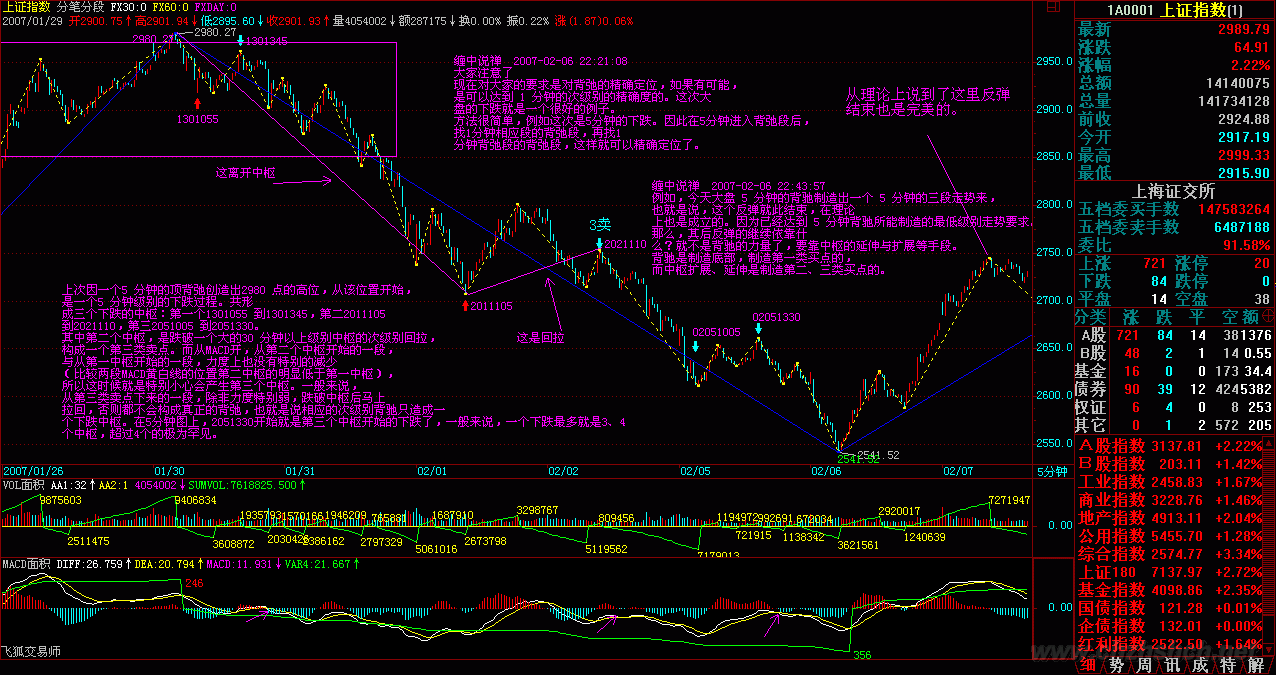The image size is (1276, 675).
Task: Open the 细 detail tab
Action: pyautogui.click(x=1090, y=665)
